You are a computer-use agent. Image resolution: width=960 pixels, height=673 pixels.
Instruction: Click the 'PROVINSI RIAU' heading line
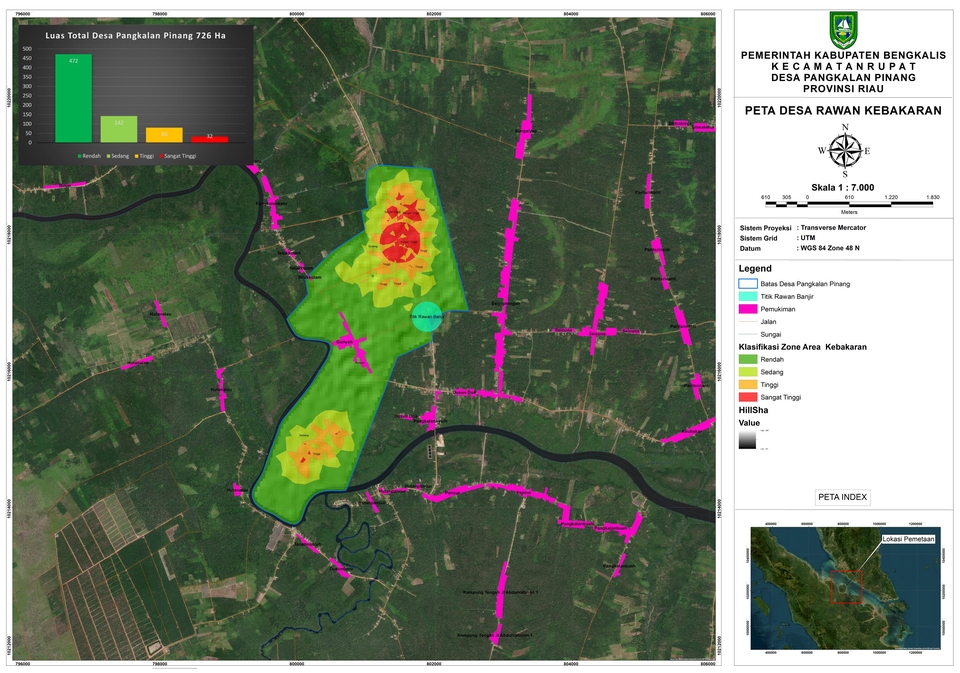(x=843, y=89)
